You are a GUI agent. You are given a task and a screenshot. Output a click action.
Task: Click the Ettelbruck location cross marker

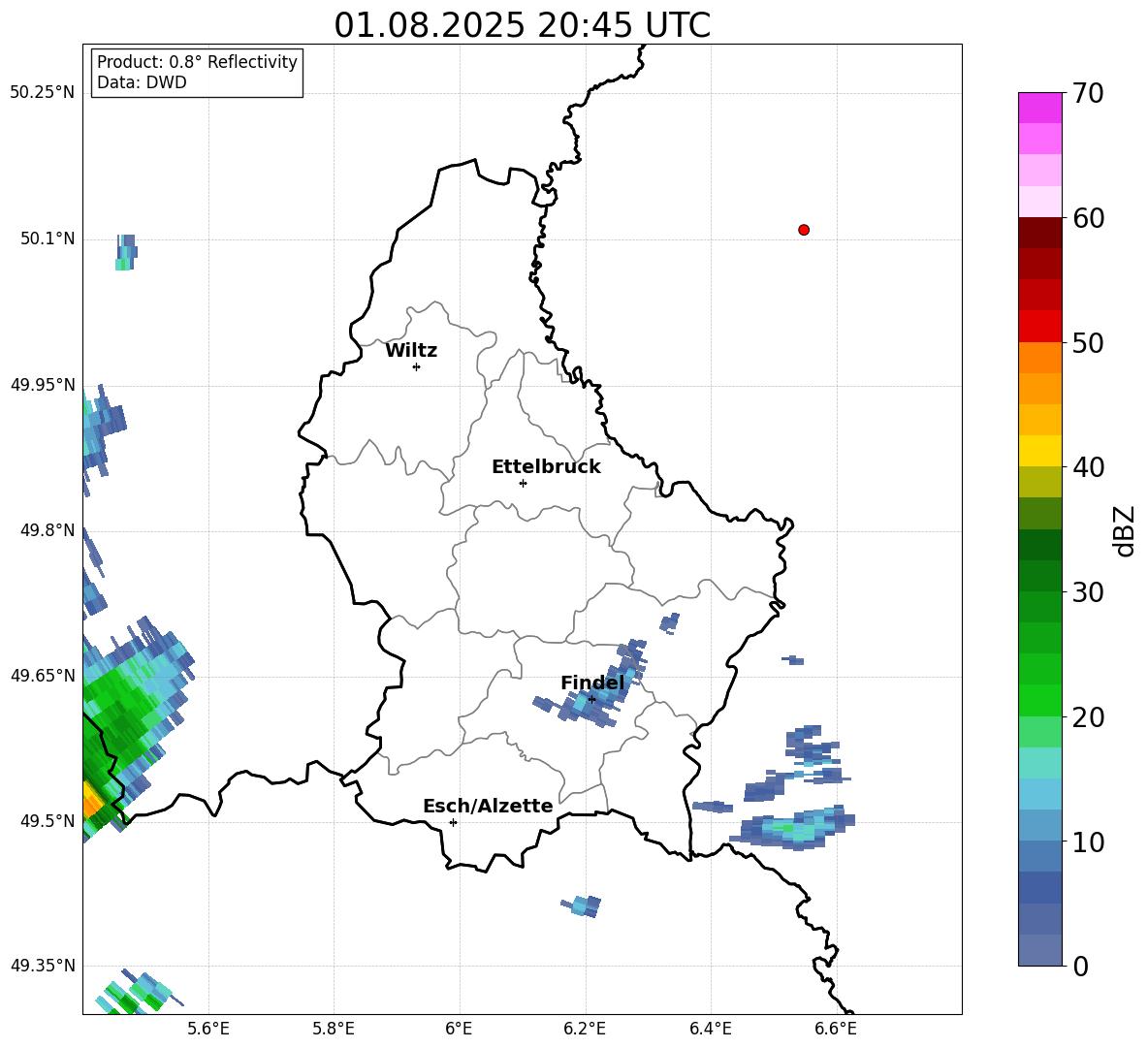pos(523,483)
